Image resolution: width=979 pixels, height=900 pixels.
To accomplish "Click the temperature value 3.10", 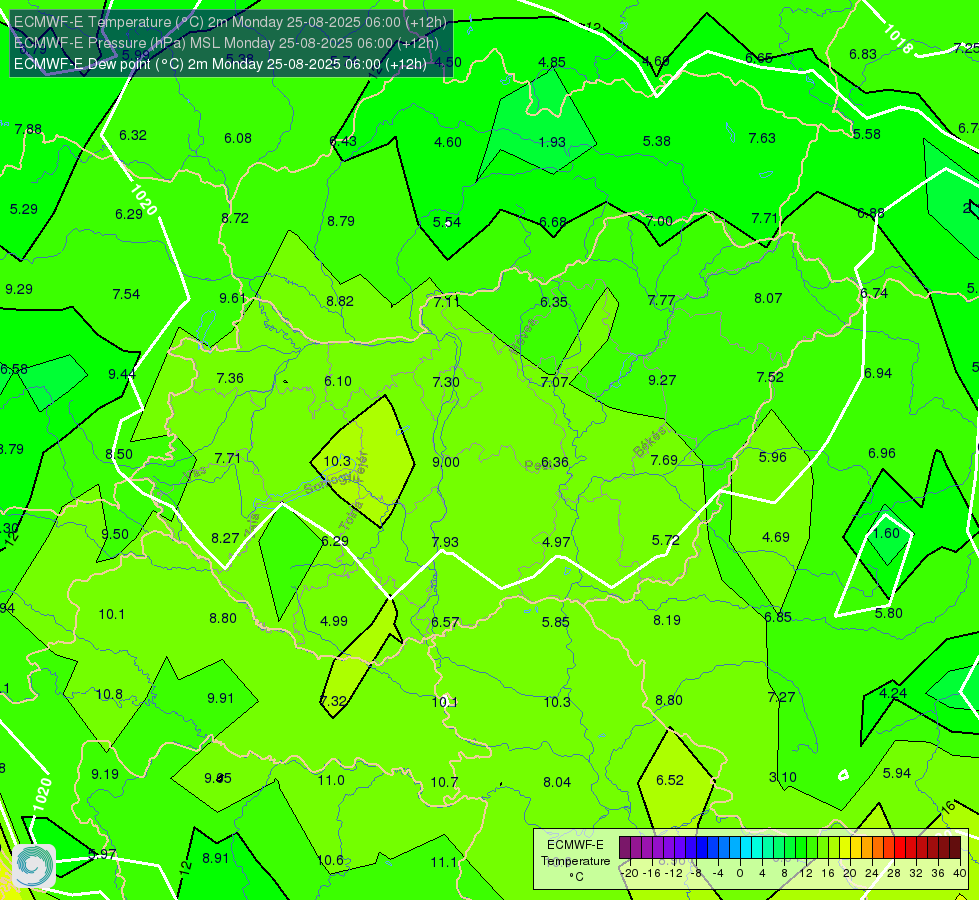I will point(782,777).
